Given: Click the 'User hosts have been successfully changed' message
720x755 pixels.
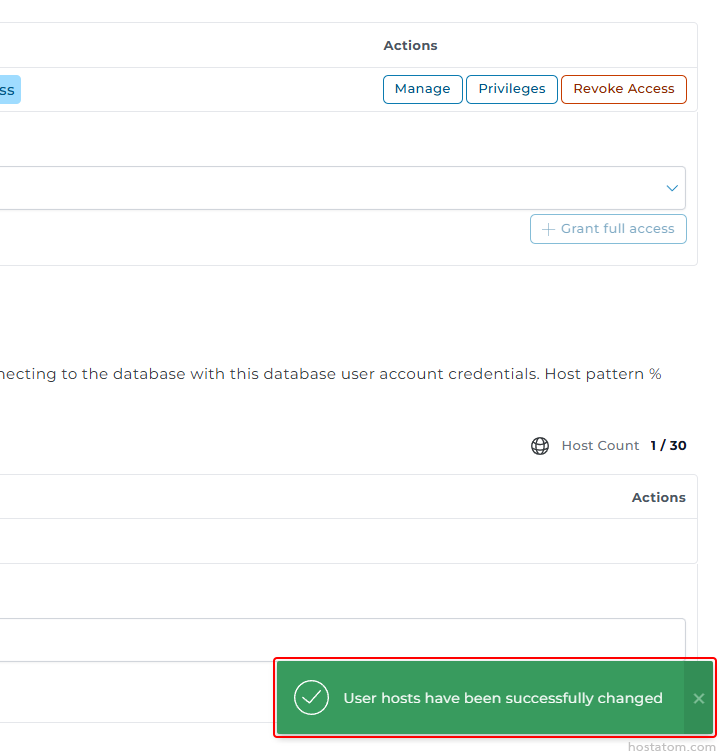Looking at the screenshot, I should pyautogui.click(x=503, y=698).
